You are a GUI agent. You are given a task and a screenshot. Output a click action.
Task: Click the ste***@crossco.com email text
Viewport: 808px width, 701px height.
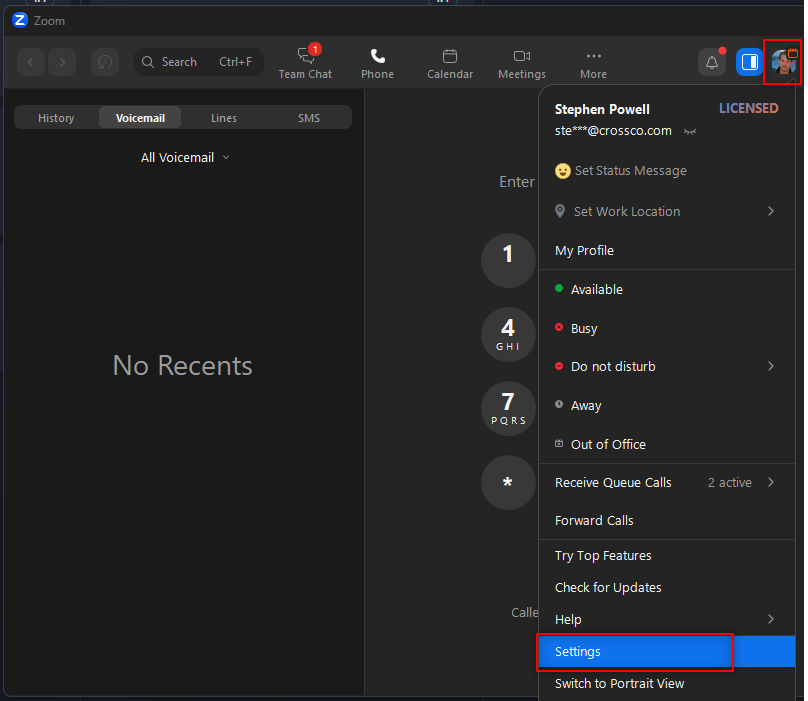pos(613,131)
